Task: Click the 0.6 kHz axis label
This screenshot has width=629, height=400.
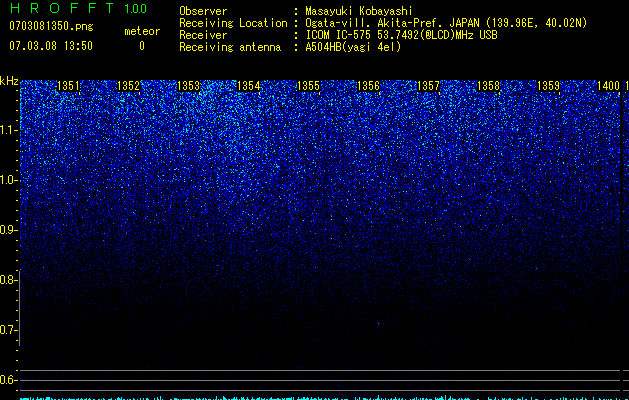Action: pos(7,380)
